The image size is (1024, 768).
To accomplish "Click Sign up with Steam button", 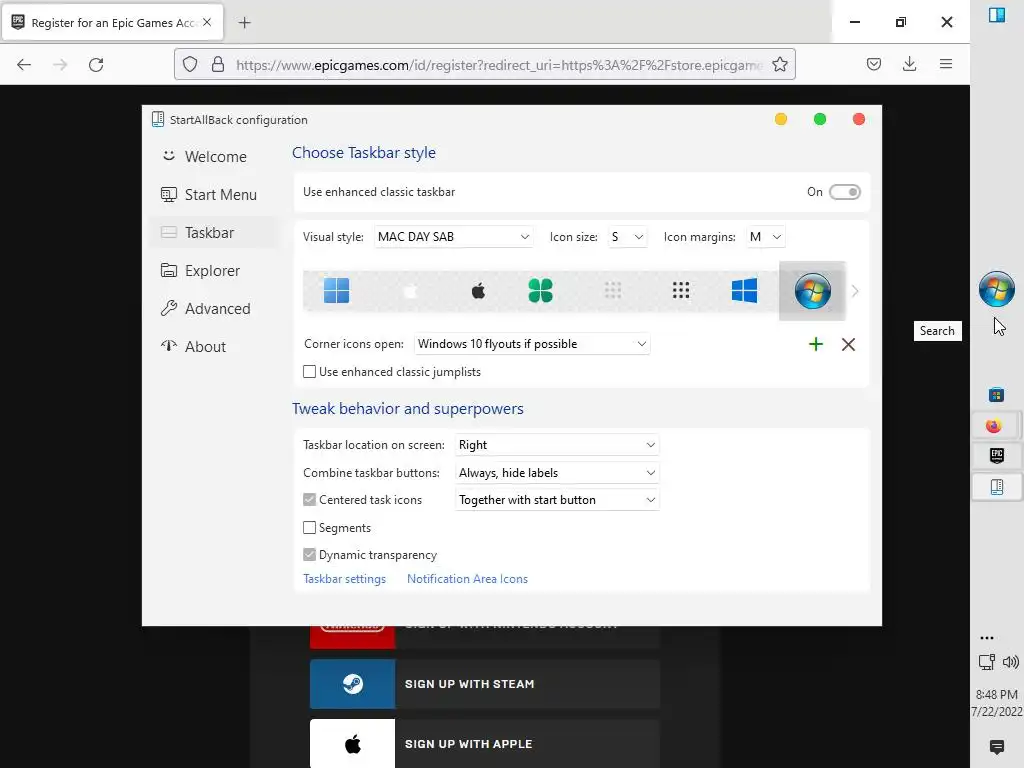I will [x=485, y=684].
